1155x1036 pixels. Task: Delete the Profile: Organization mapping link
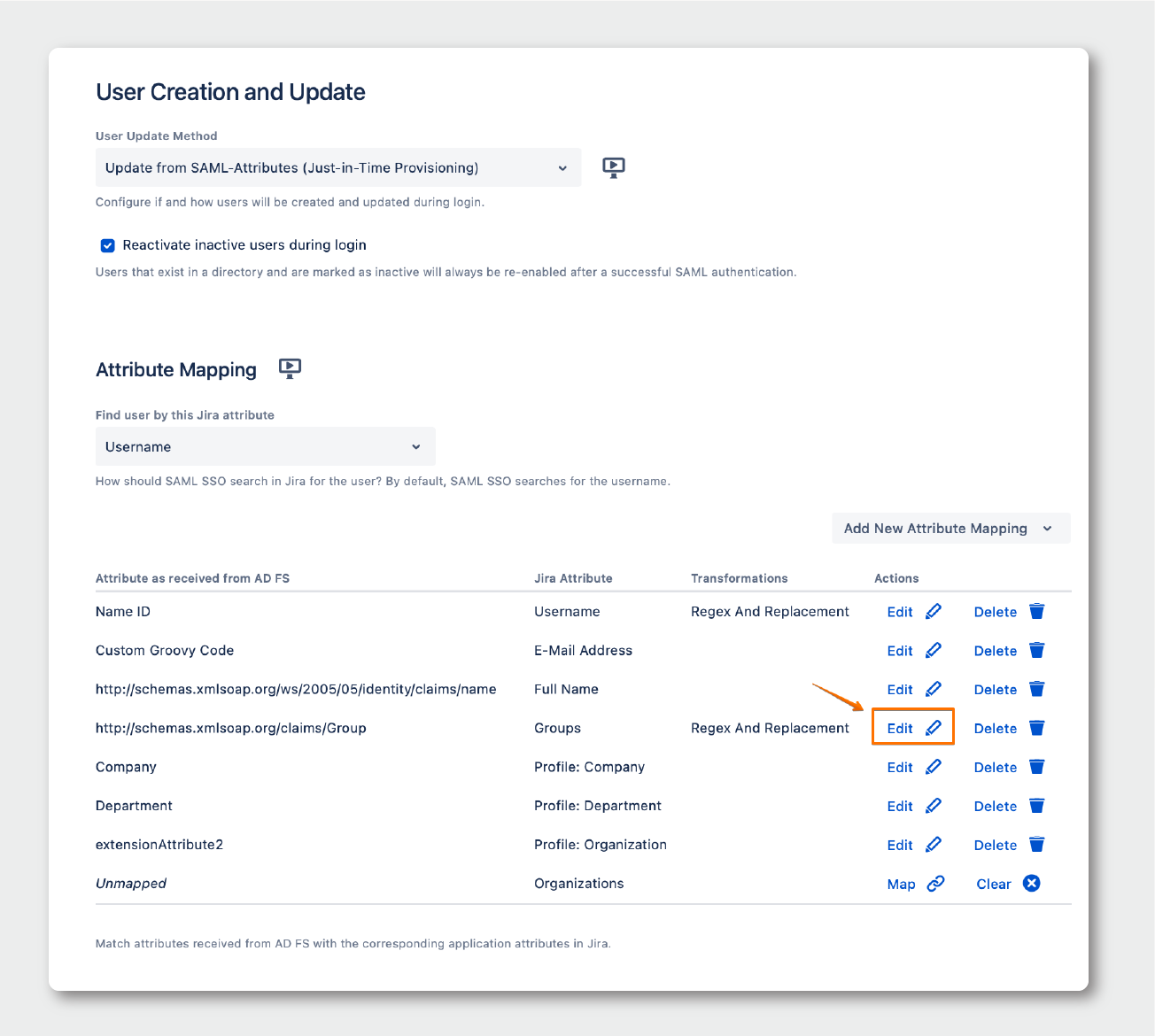pyautogui.click(x=996, y=846)
